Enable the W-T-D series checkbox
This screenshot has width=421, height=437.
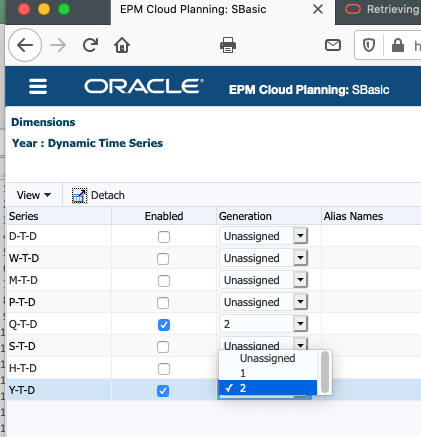click(163, 259)
